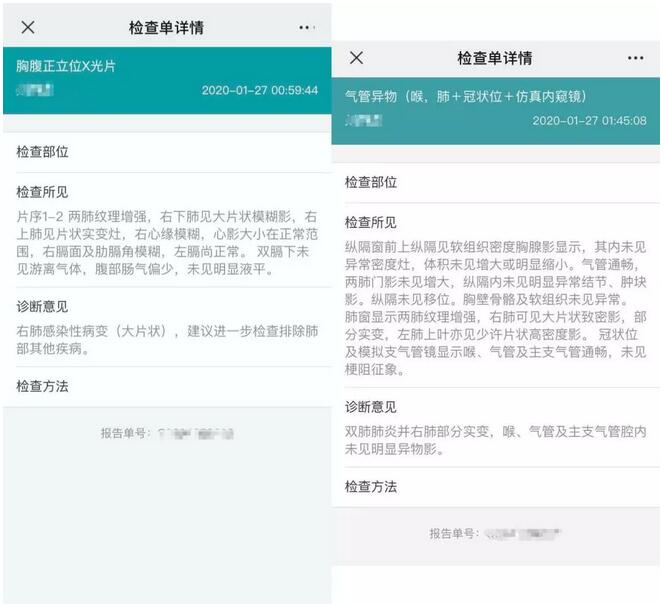The image size is (664, 606).
Task: Click diagnosis text 右肺感染性病变
Action: point(167,340)
